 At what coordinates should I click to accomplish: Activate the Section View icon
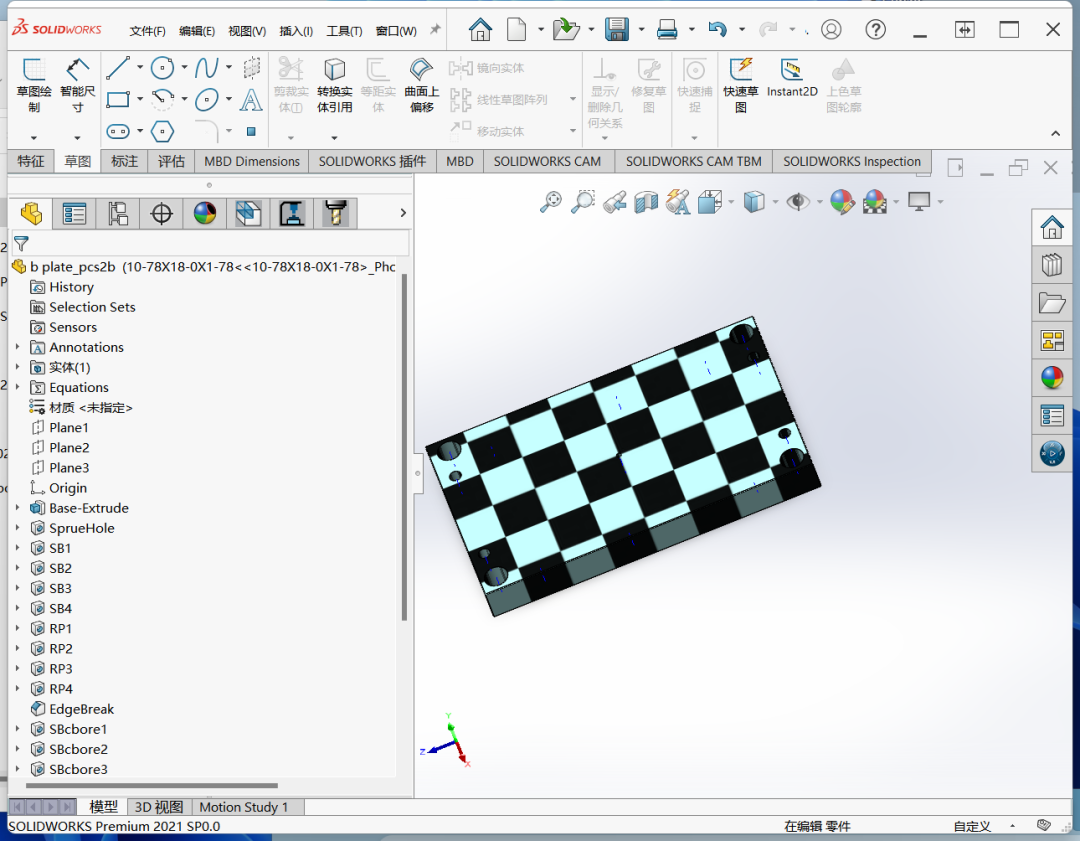coord(646,203)
